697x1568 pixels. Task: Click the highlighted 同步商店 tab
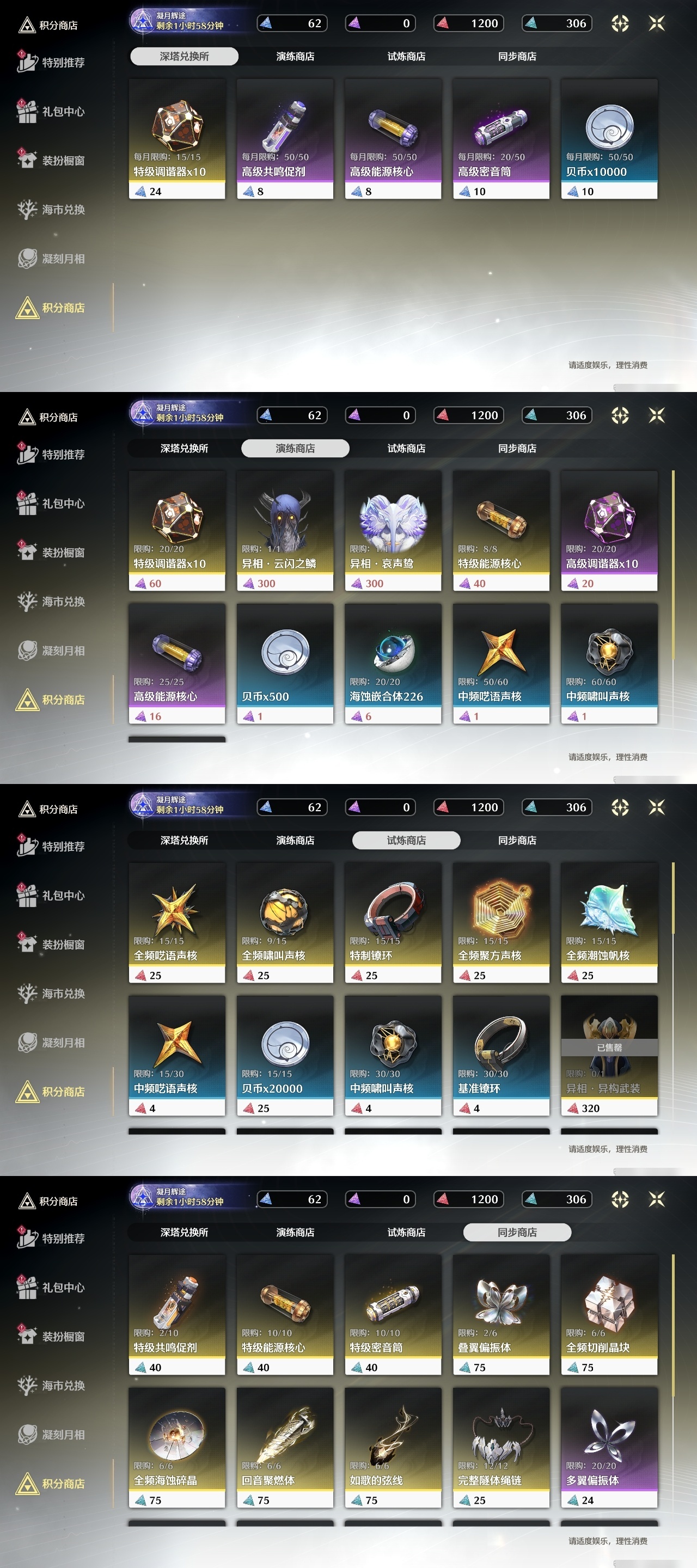[x=517, y=1233]
